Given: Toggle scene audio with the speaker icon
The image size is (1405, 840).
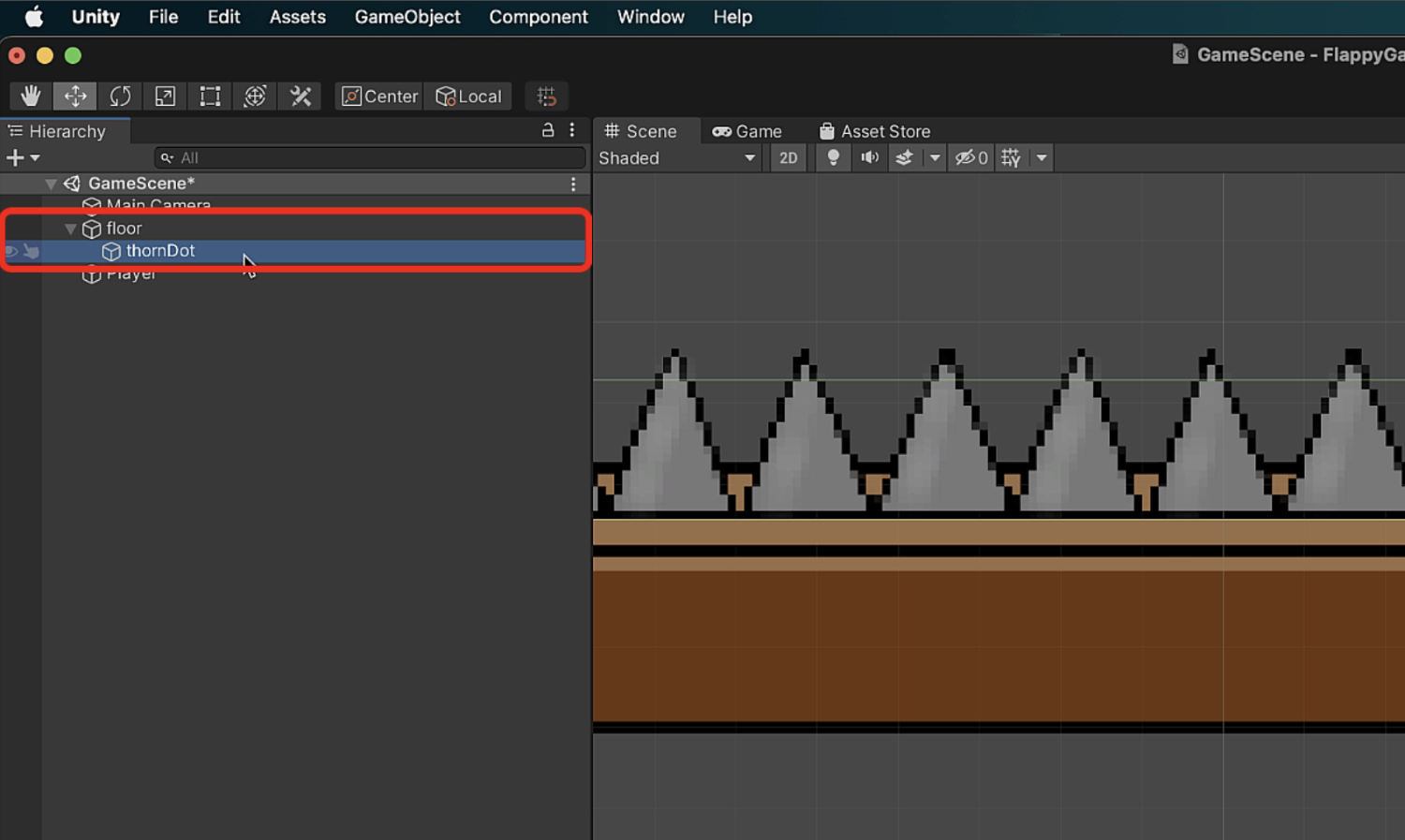Looking at the screenshot, I should [869, 157].
